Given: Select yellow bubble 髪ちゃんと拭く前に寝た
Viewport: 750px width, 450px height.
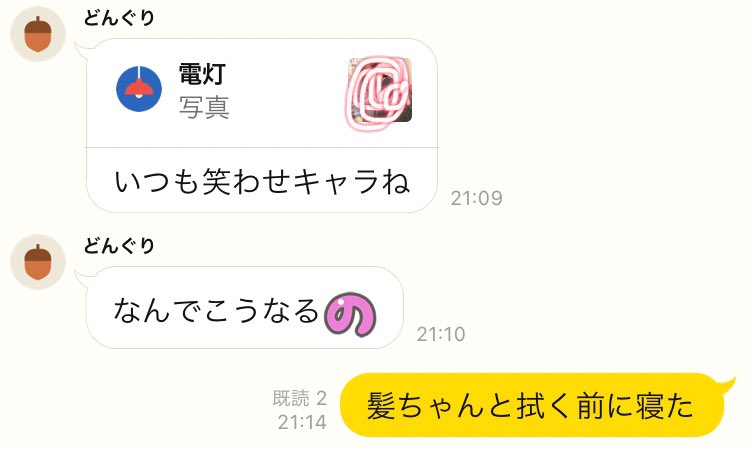Looking at the screenshot, I should click(x=532, y=405).
